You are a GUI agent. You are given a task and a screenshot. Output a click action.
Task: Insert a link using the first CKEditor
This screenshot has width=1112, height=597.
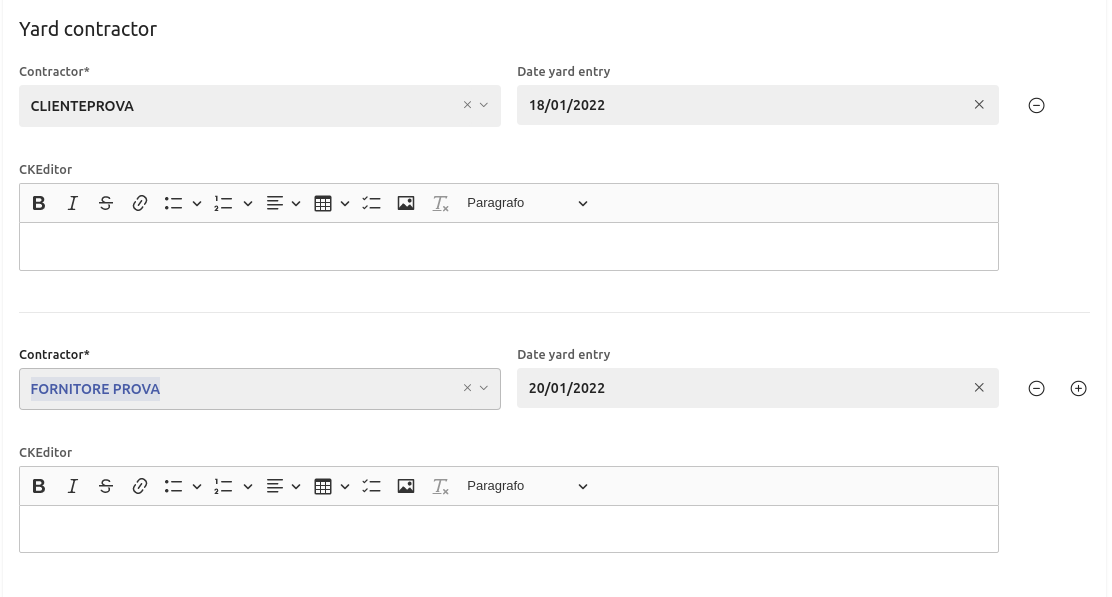click(140, 203)
